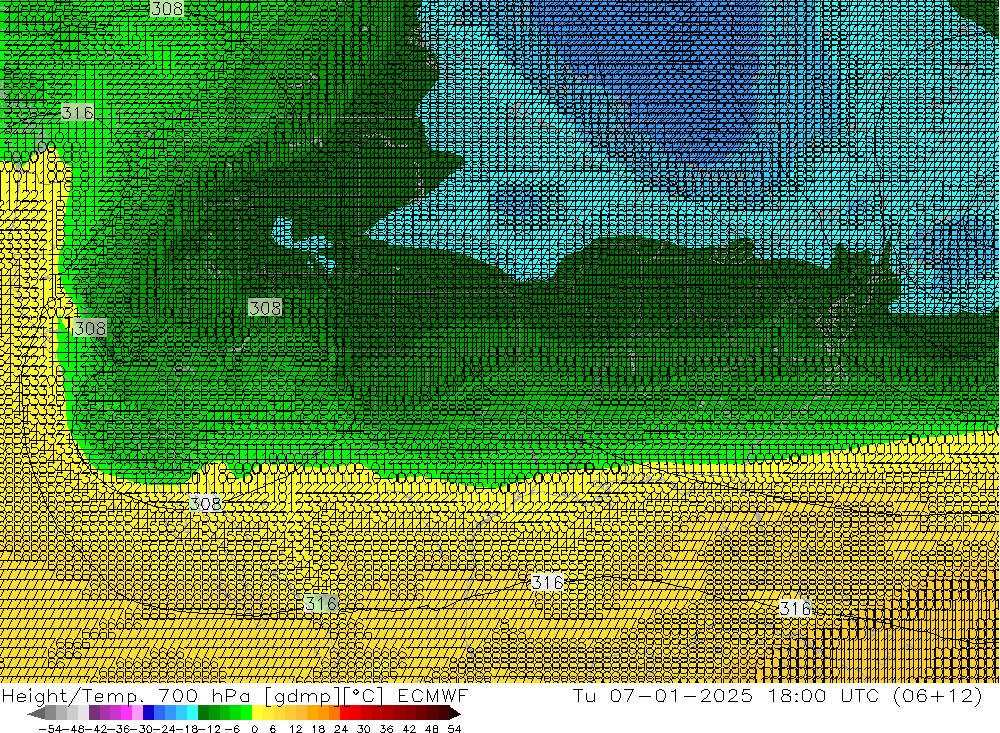1000x733 pixels.
Task: Click the '48' legend tick label
Action: coord(432,729)
